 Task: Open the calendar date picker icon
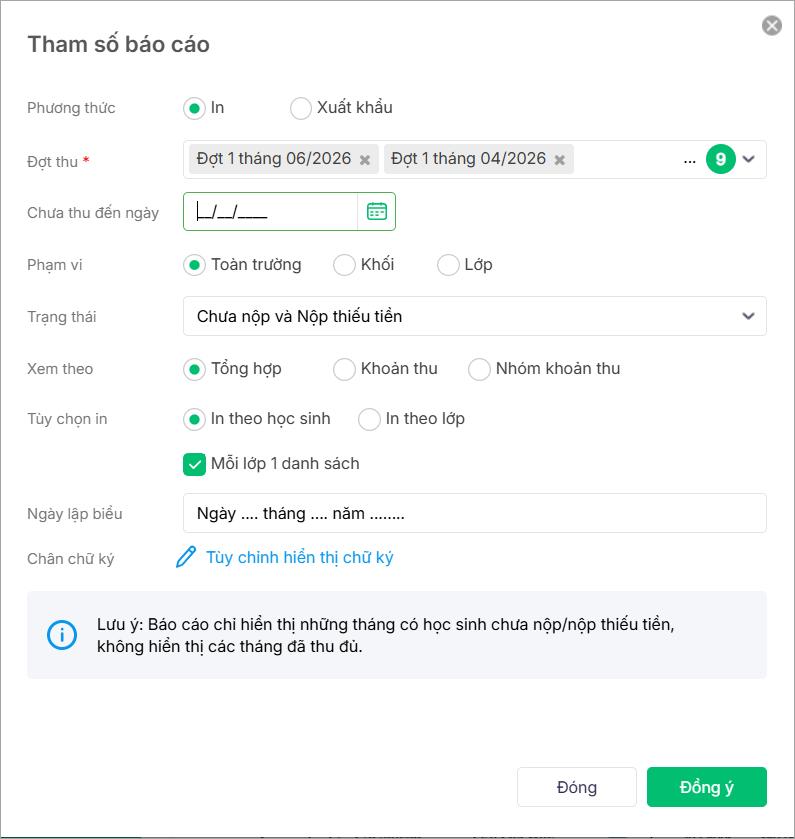(x=376, y=211)
